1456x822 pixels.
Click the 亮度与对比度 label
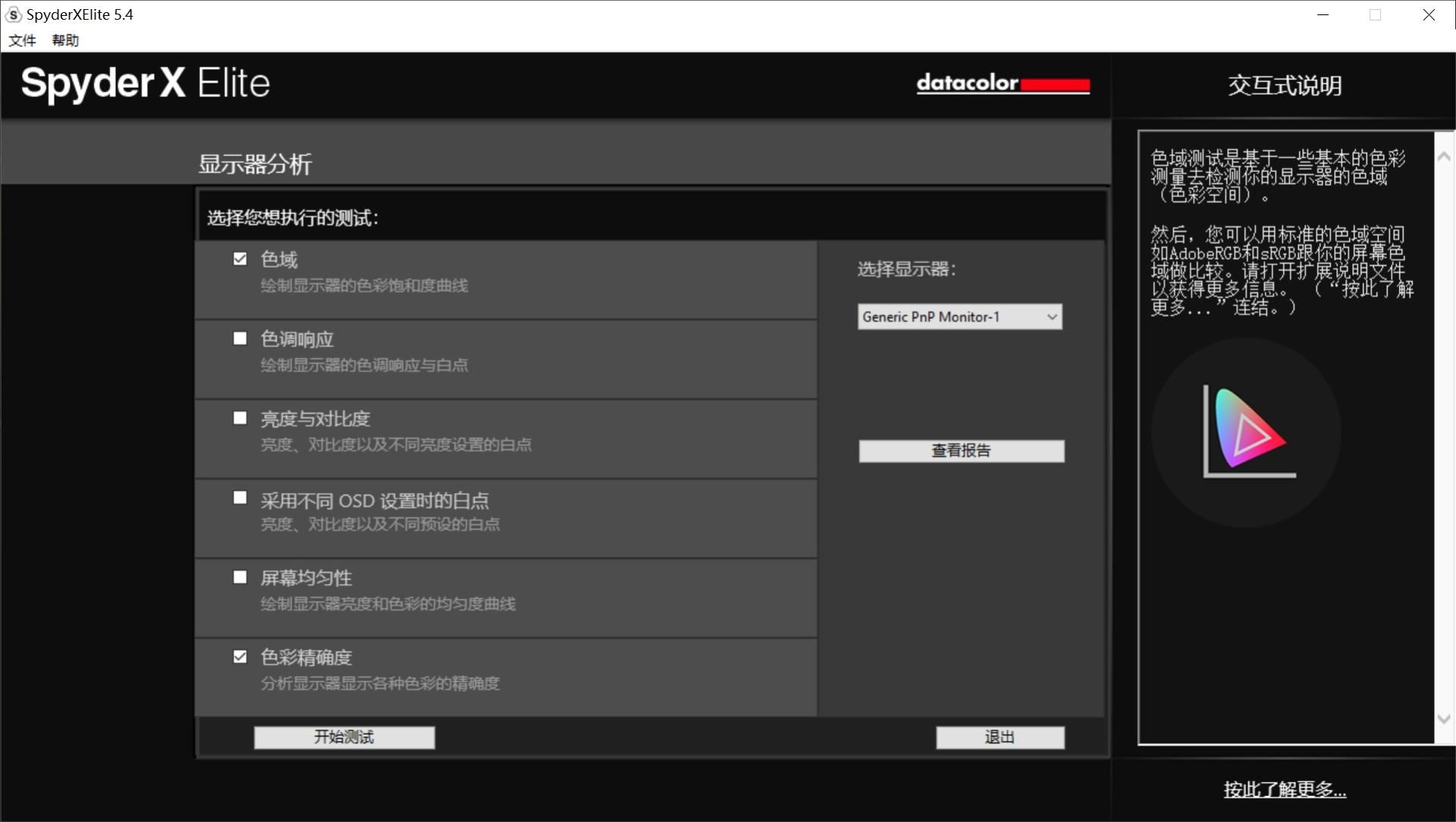point(315,419)
